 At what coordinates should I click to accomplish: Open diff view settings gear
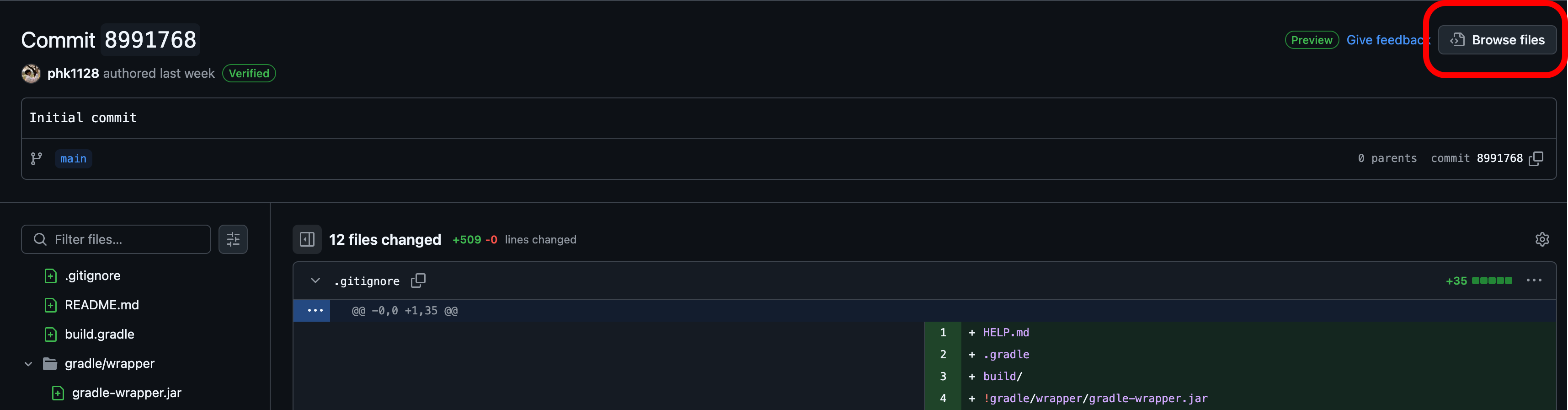coord(1542,239)
